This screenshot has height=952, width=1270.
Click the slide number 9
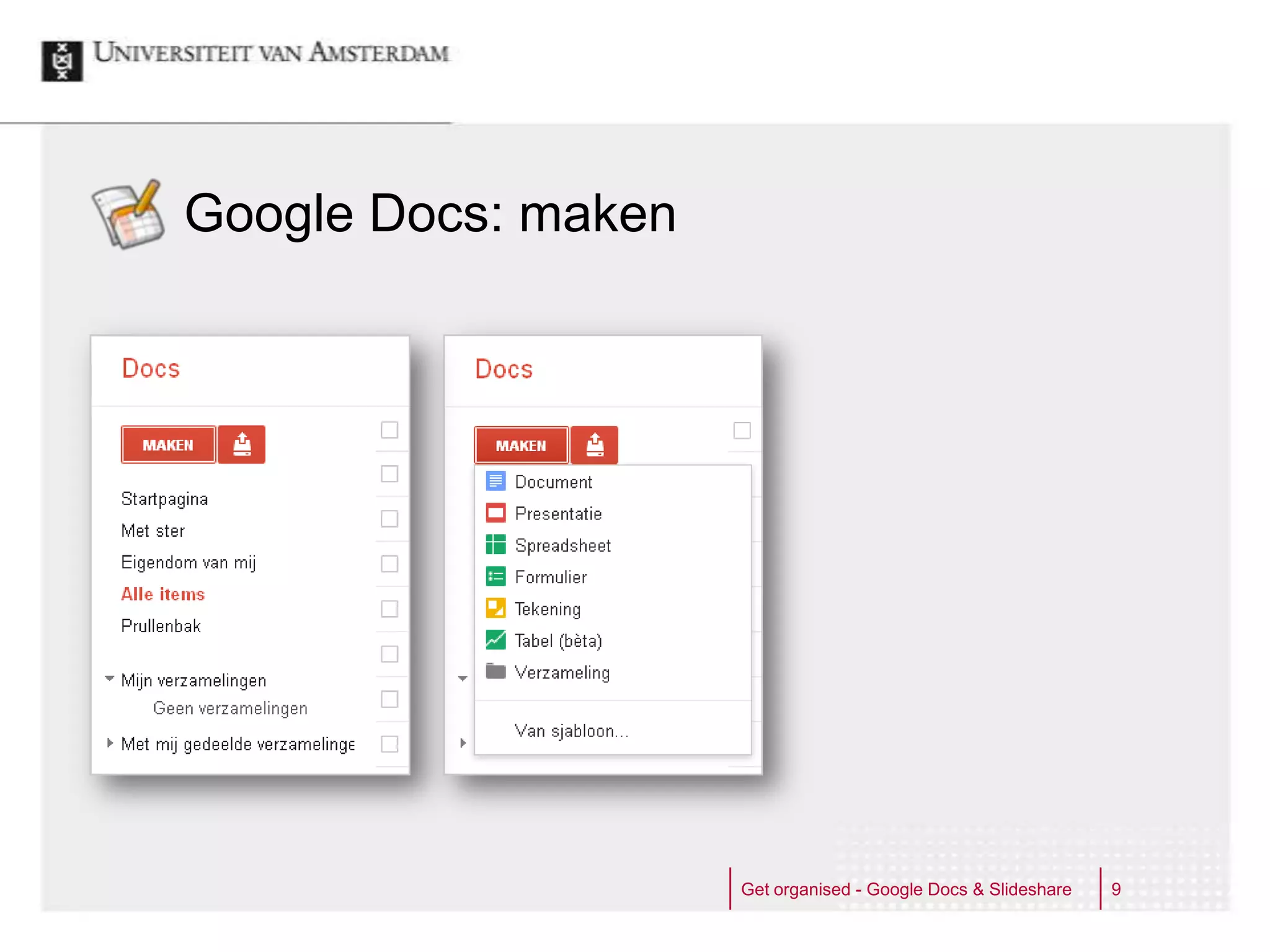[1116, 889]
